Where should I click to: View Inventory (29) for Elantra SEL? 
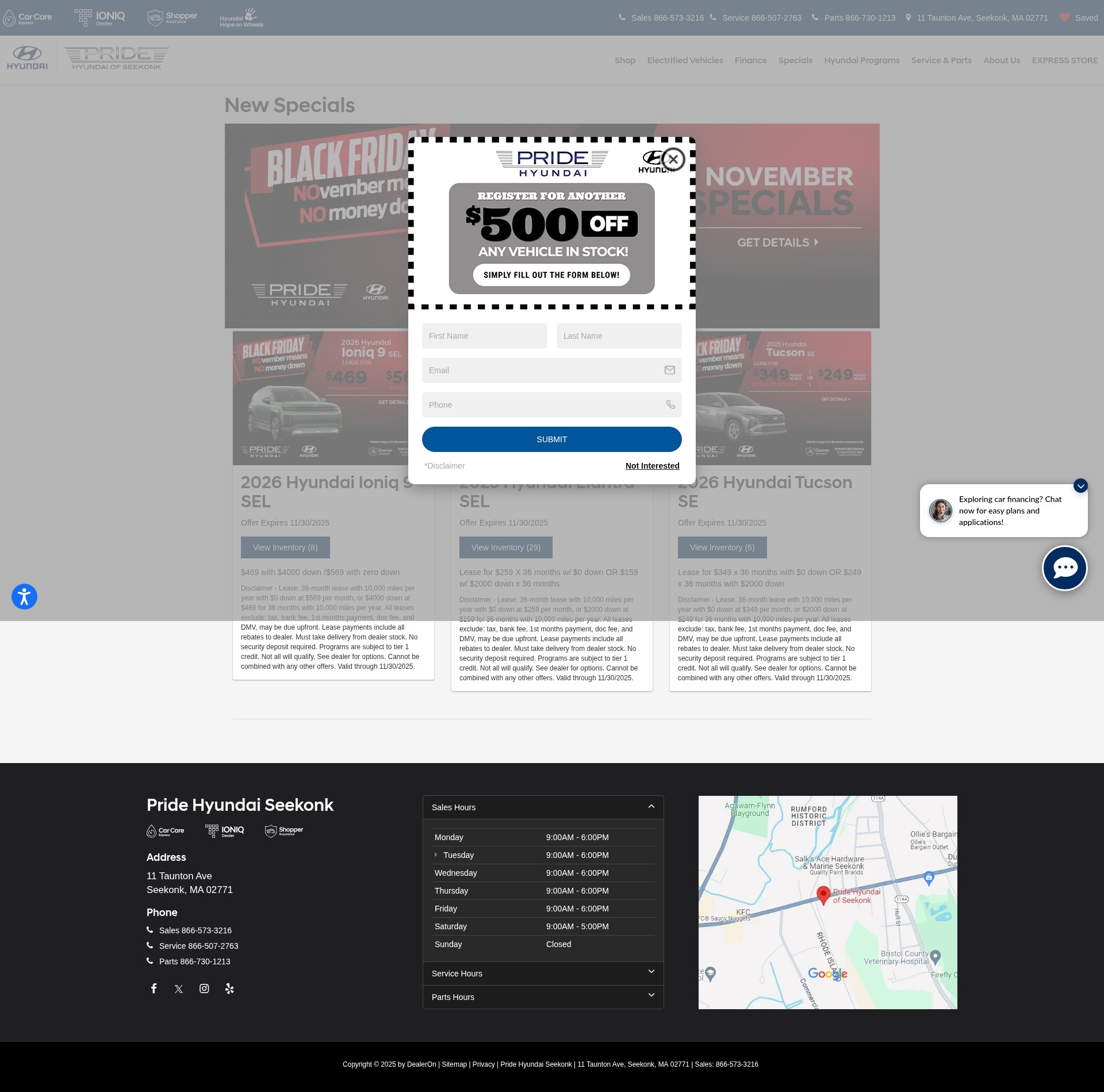coord(506,547)
